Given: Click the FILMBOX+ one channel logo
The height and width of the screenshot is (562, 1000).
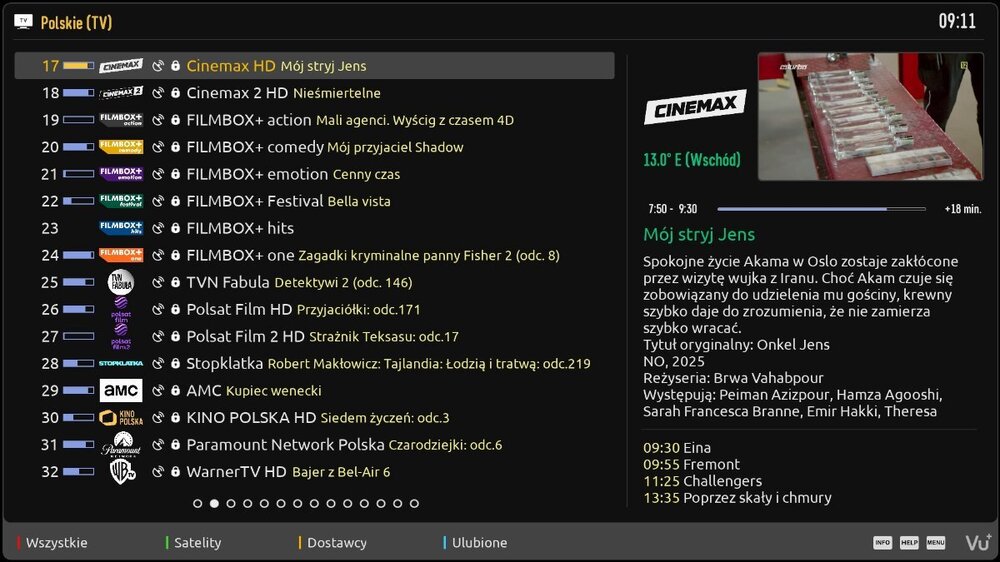Looking at the screenshot, I should (x=121, y=255).
